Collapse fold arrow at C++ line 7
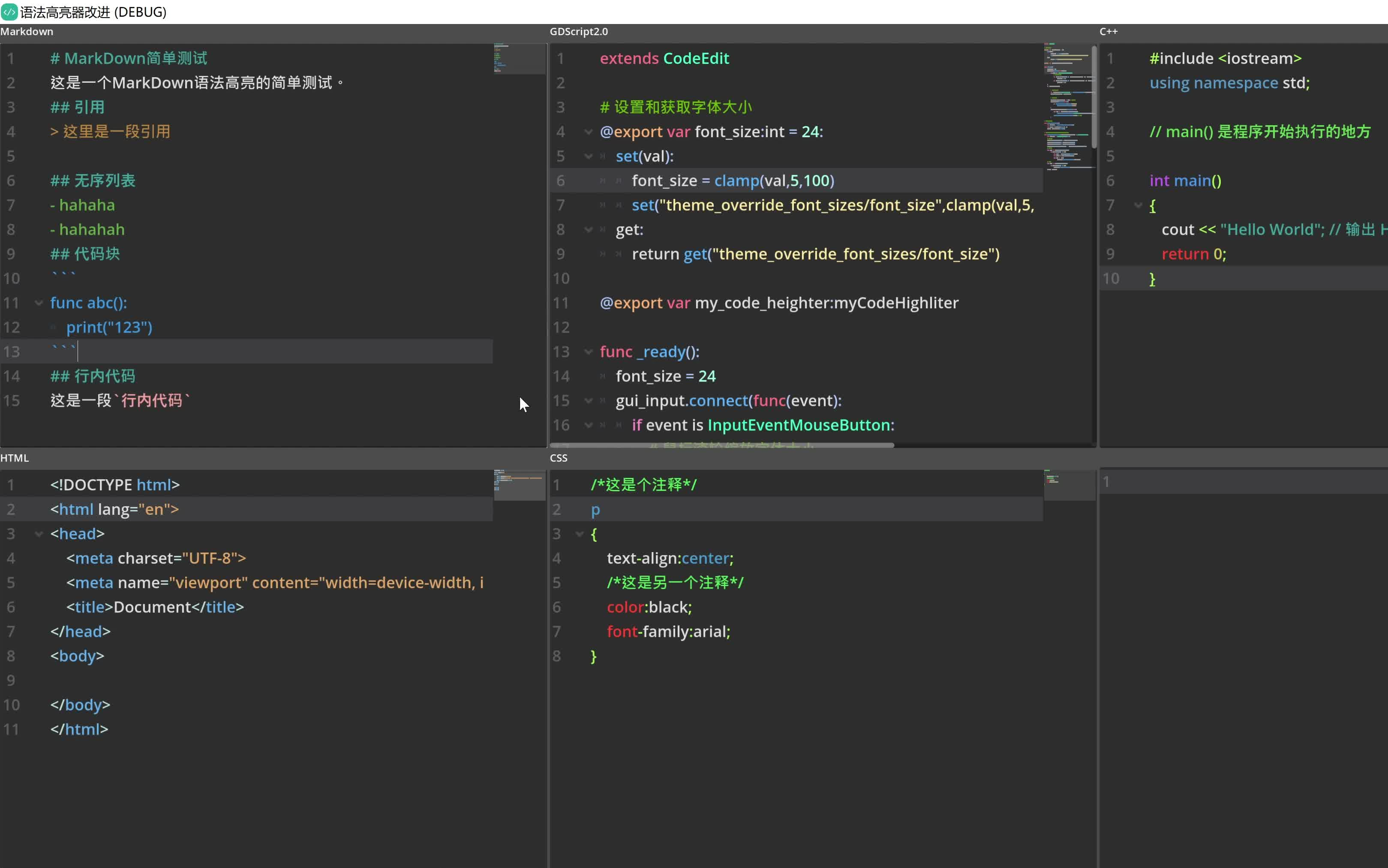 click(x=1138, y=205)
